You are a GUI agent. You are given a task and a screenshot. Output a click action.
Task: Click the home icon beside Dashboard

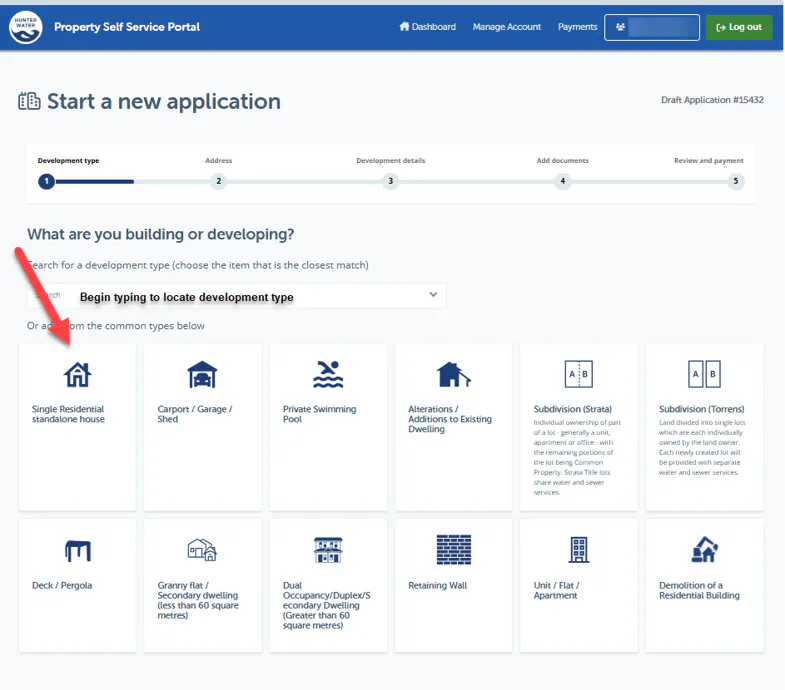[404, 27]
